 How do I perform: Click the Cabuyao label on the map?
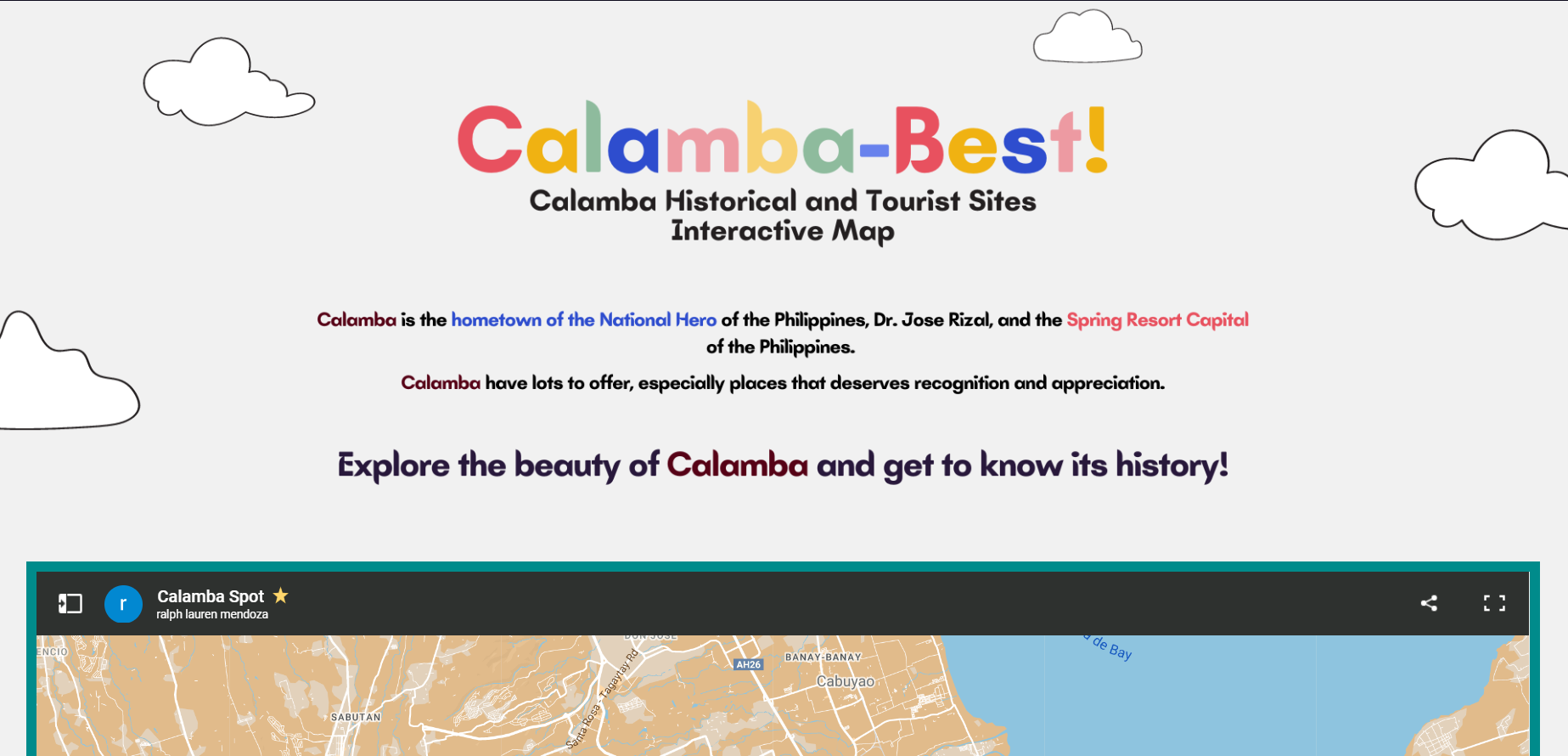[846, 681]
